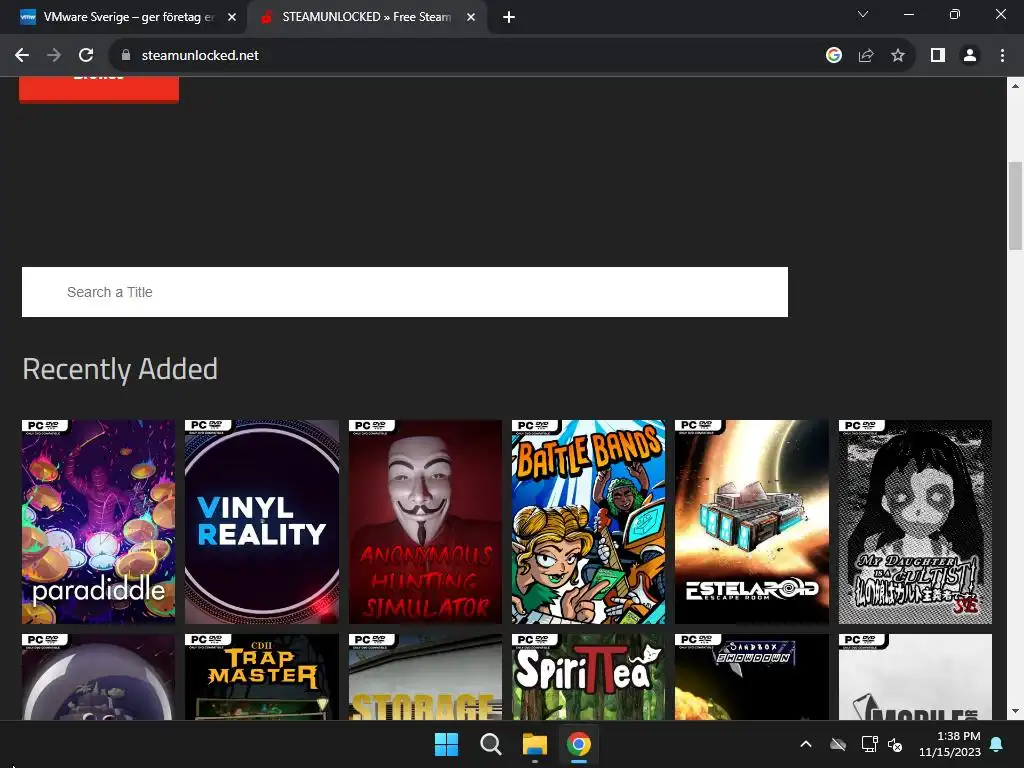Open the Storage game cover
The image size is (1024, 768).
coord(425,677)
